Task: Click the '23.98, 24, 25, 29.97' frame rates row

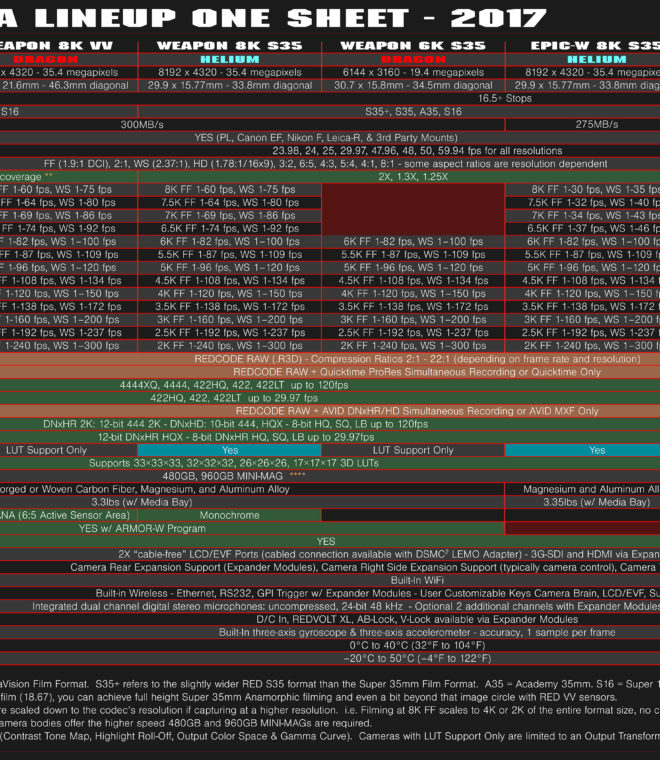Action: coord(330,151)
